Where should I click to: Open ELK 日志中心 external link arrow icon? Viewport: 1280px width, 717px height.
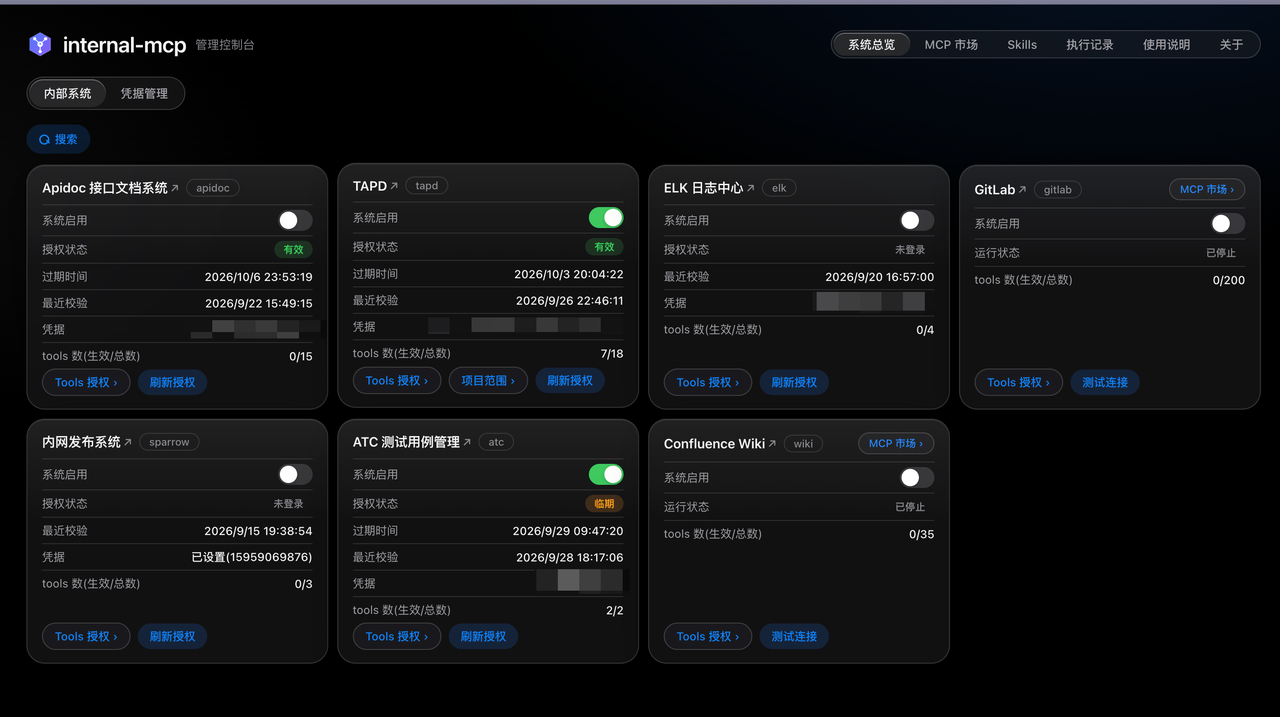point(751,188)
